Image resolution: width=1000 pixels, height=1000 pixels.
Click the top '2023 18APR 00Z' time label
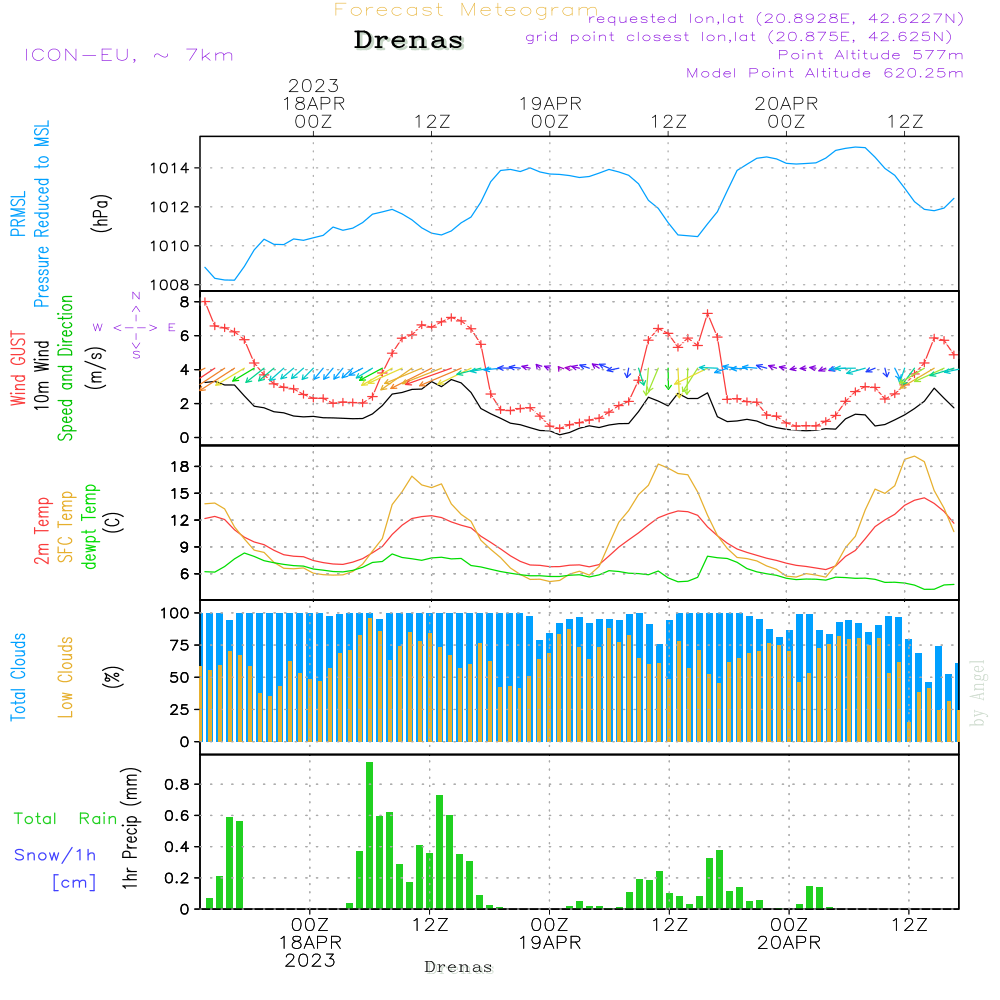pos(313,103)
